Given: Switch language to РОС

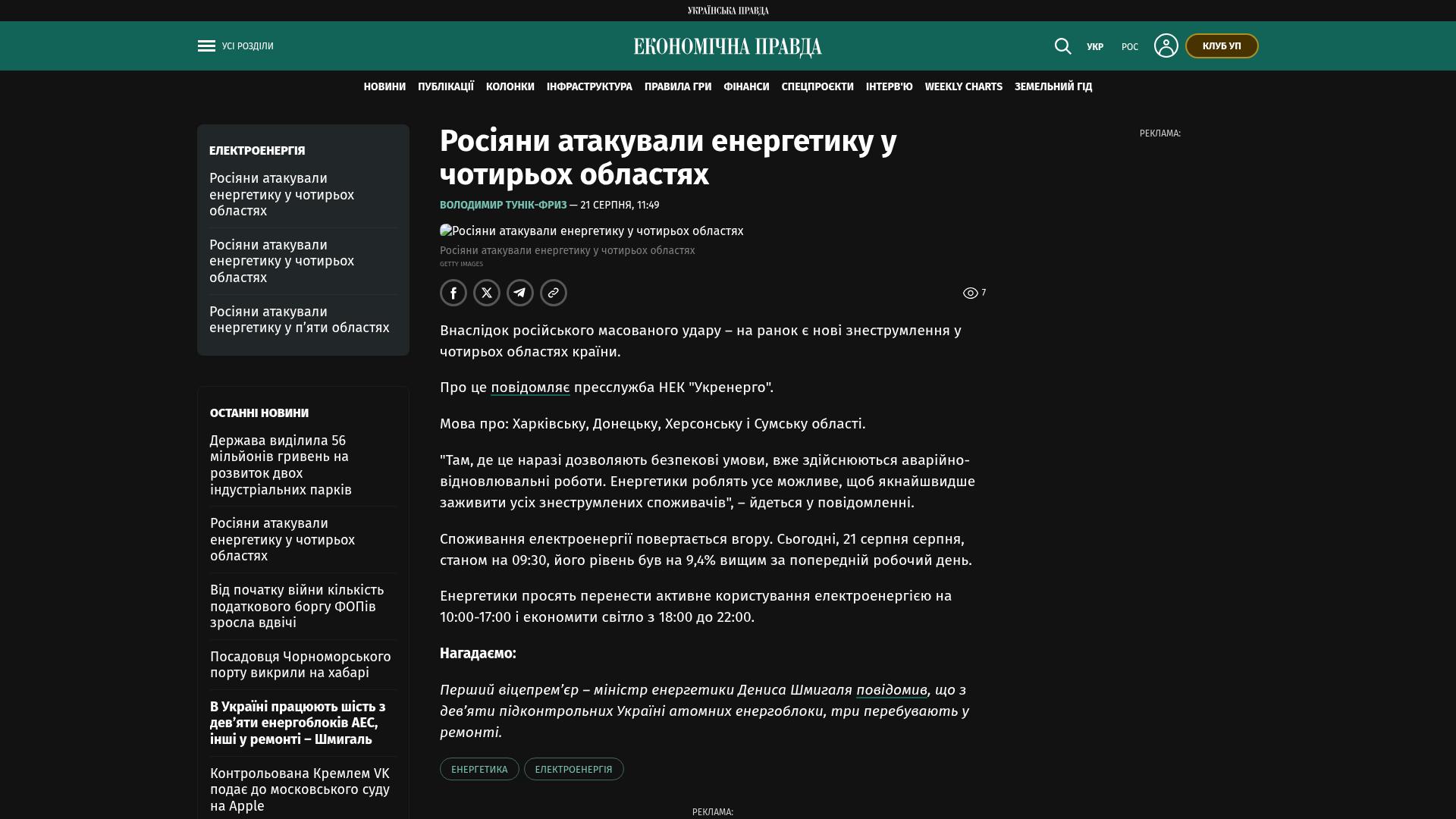Looking at the screenshot, I should point(1130,47).
